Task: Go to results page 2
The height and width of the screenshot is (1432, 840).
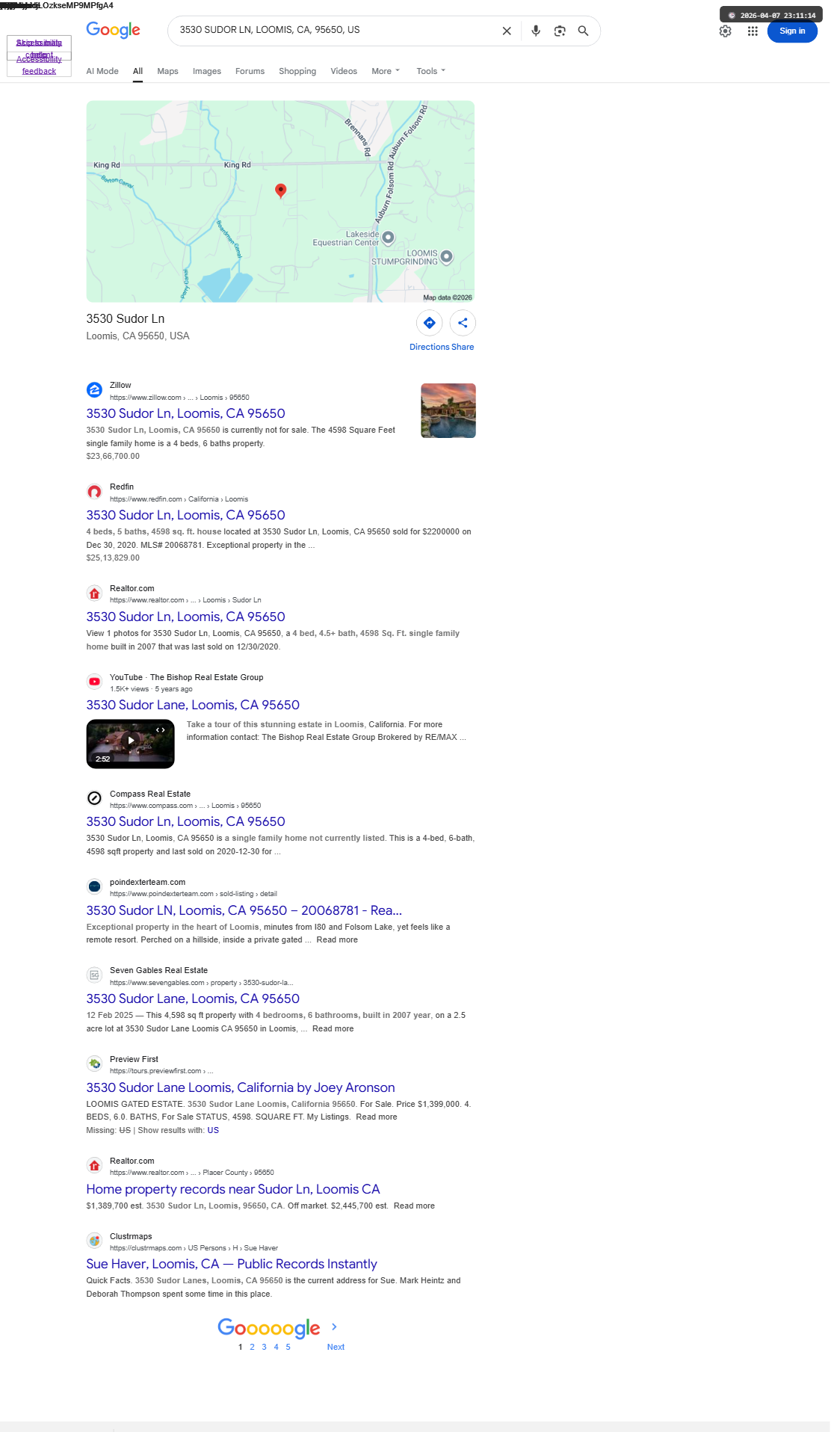Action: [252, 1347]
